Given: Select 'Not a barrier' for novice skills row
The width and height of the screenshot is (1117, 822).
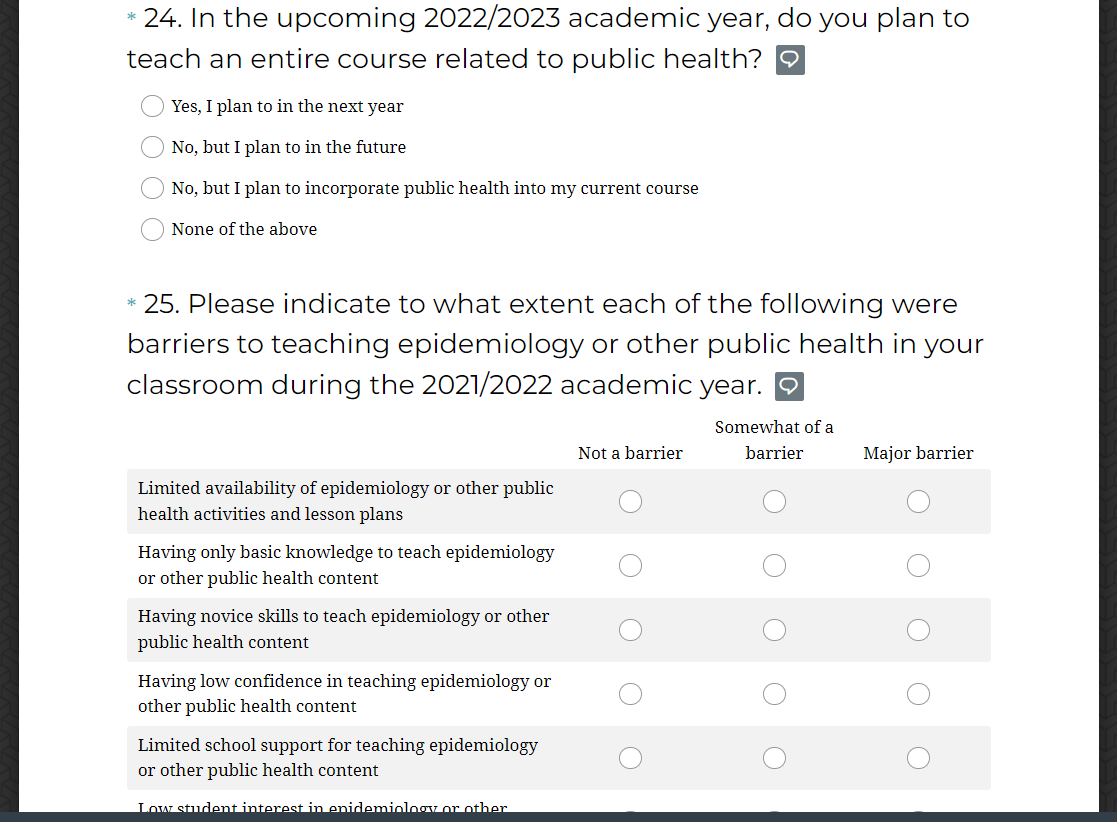Looking at the screenshot, I should [x=630, y=629].
